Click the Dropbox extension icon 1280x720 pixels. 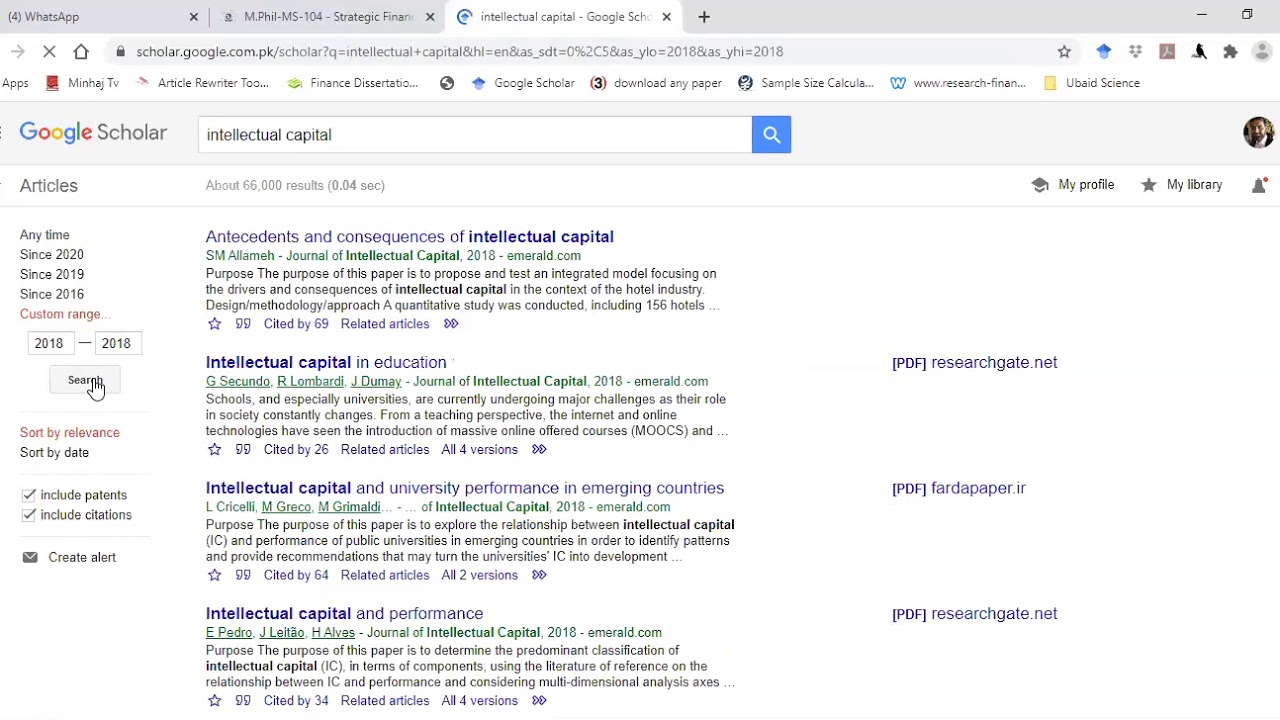1135,51
